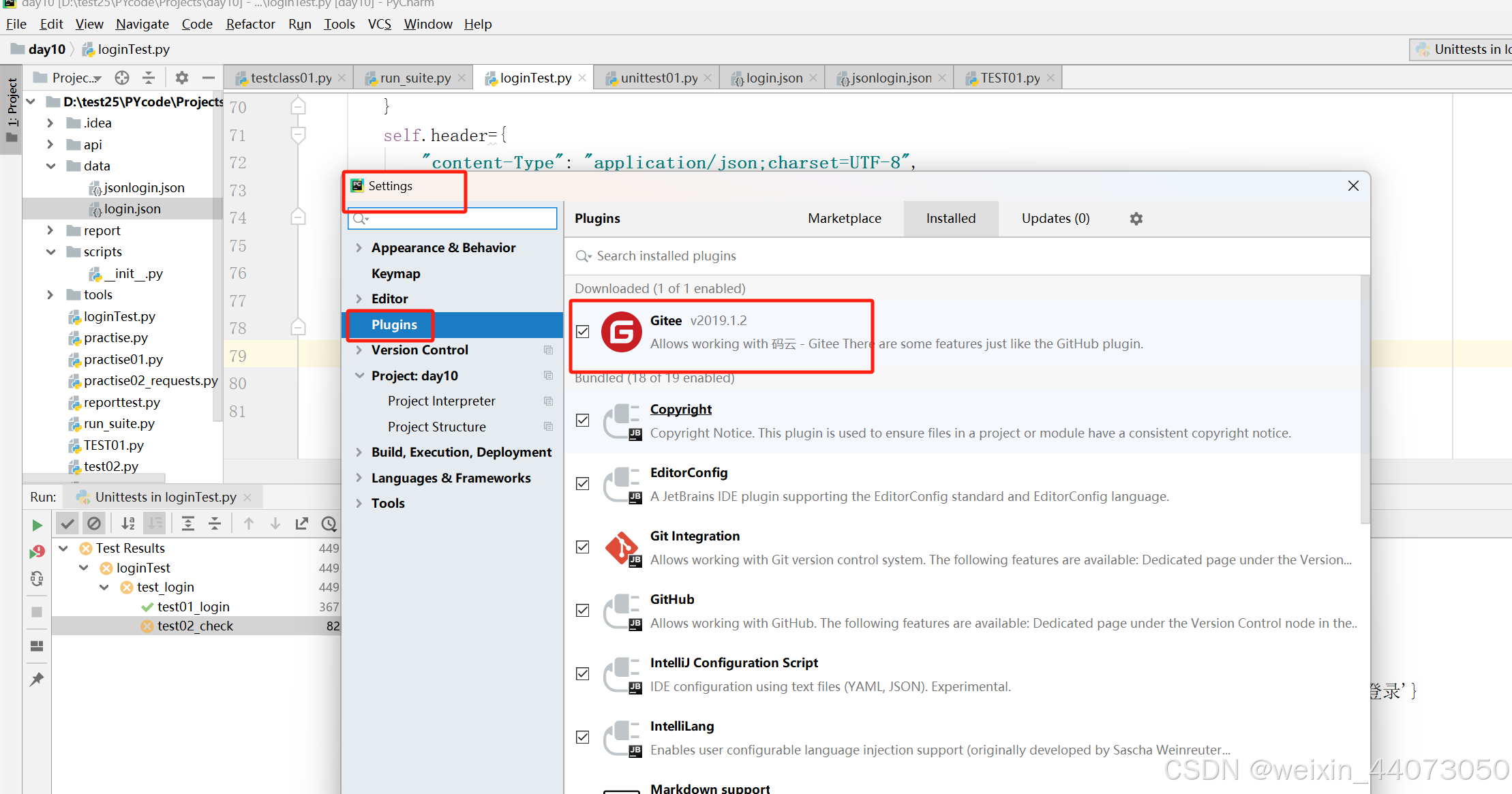
Task: Export test results icon
Action: (301, 523)
